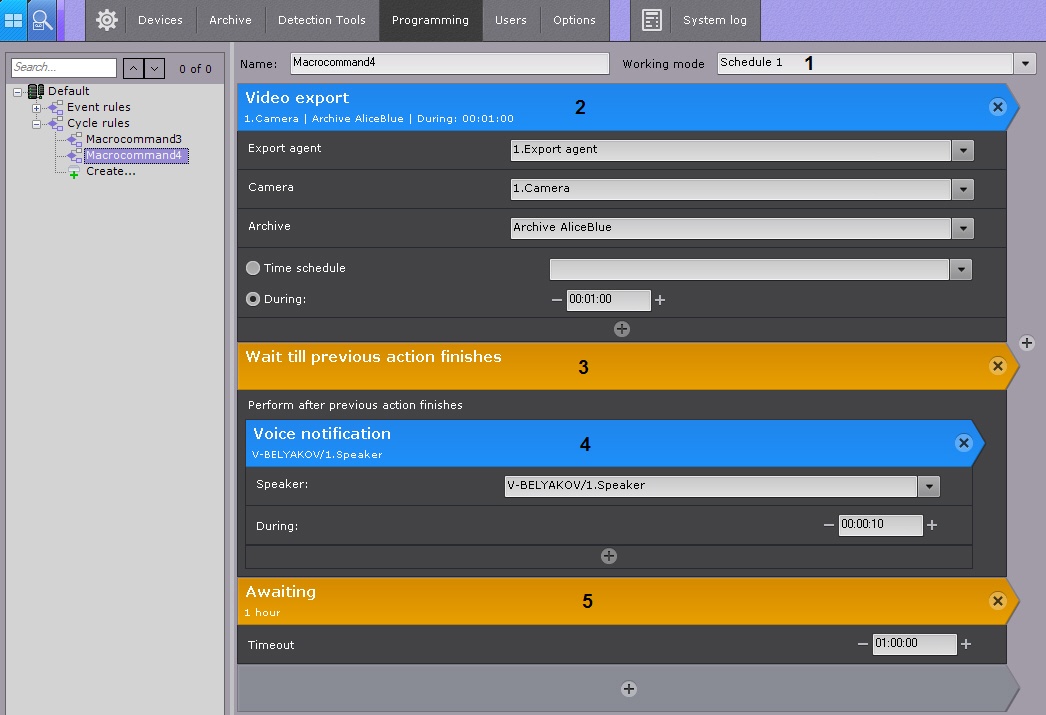1046x715 pixels.
Task: Click the System log document icon
Action: (652, 20)
